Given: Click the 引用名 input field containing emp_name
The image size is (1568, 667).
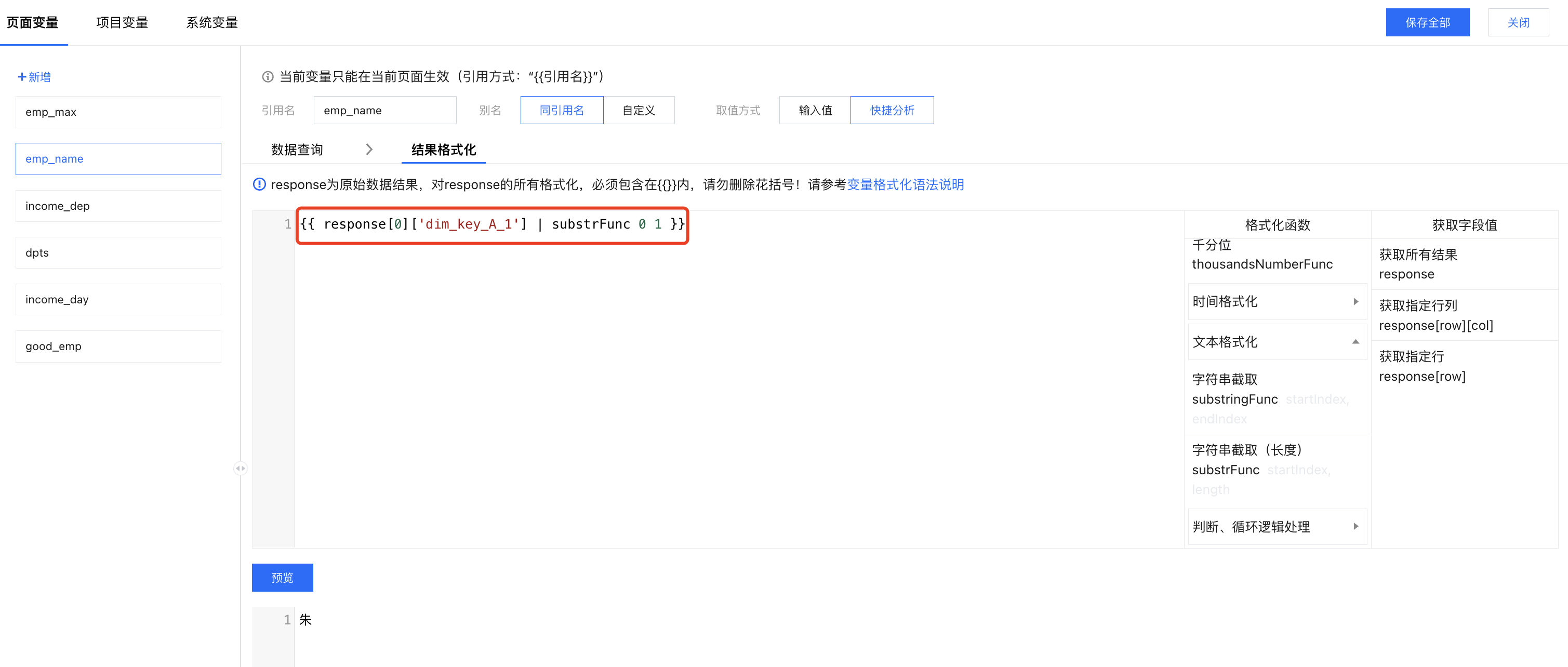Looking at the screenshot, I should [x=384, y=110].
